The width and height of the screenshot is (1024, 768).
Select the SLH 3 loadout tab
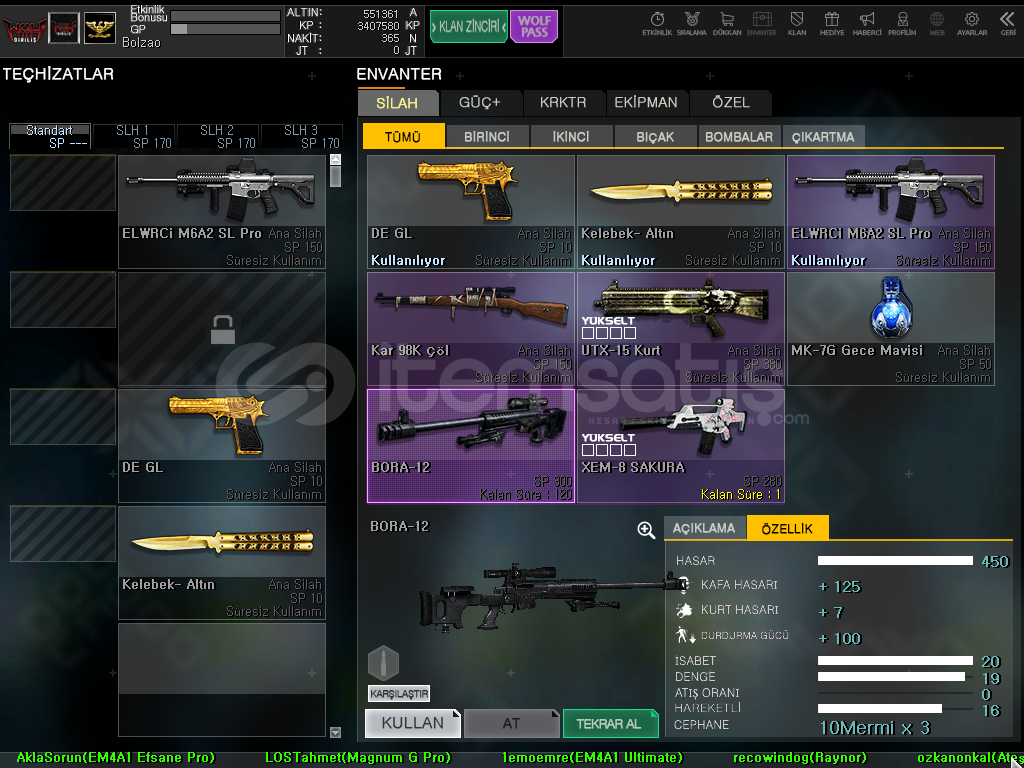[x=302, y=136]
